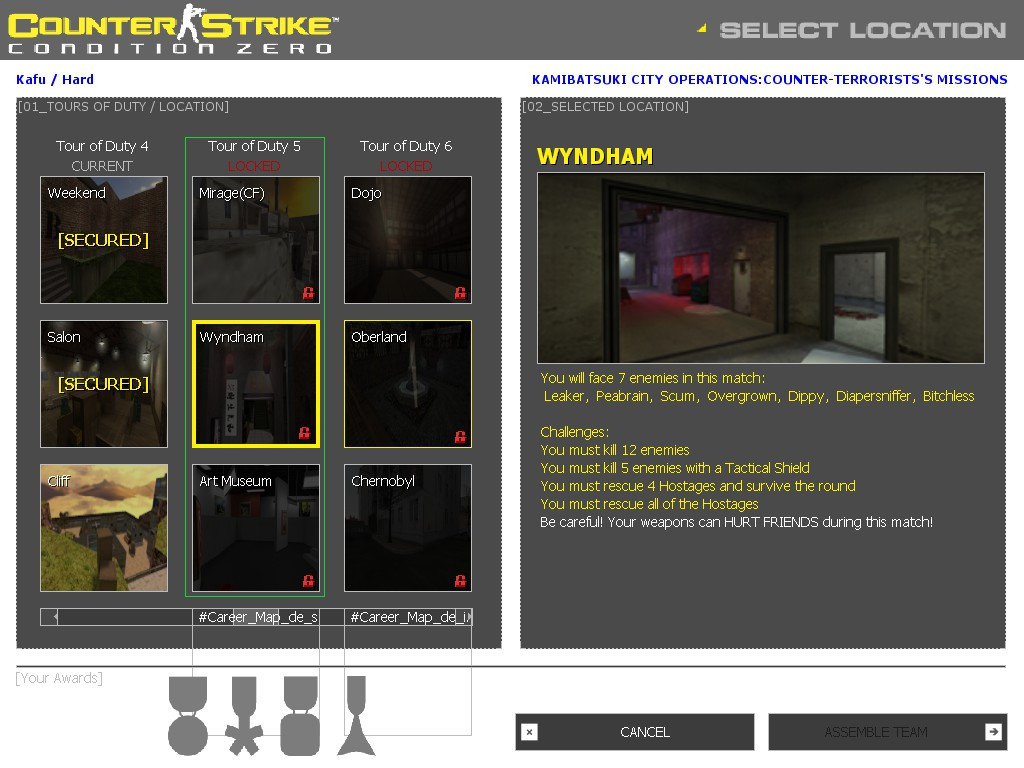
Task: Click the SELECT LOCATION header text
Action: pyautogui.click(x=863, y=30)
